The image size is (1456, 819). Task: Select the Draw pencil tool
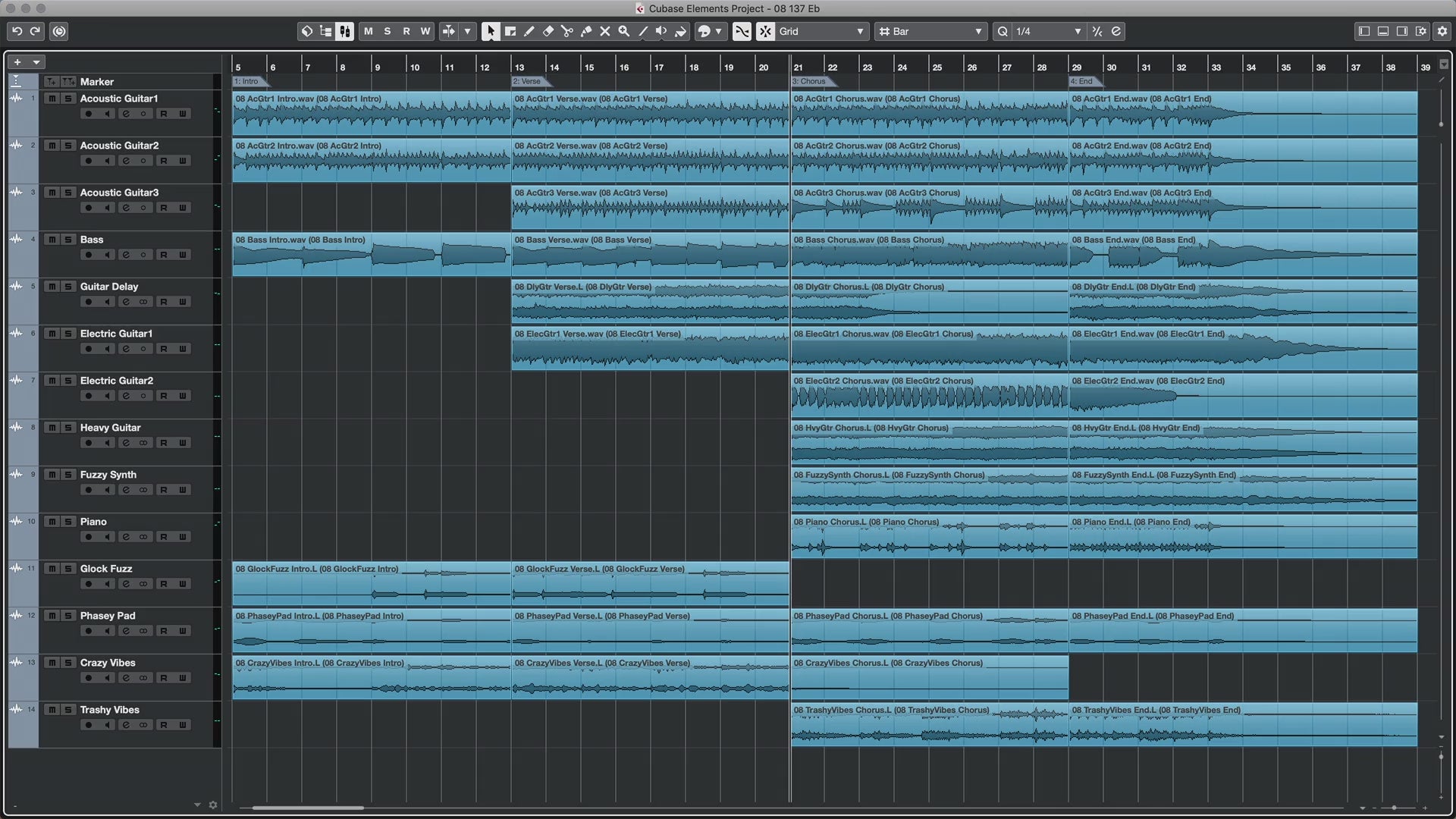(529, 31)
